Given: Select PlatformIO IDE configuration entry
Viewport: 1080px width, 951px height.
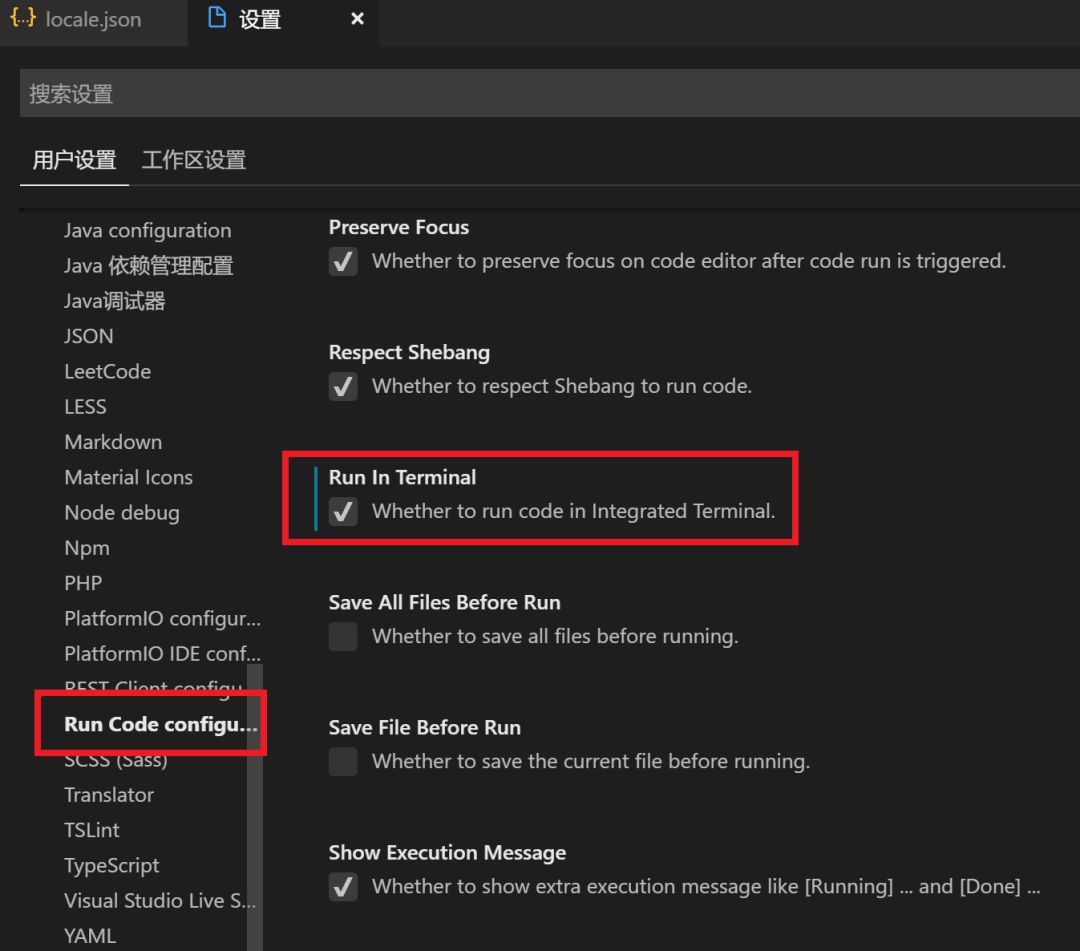Looking at the screenshot, I should pyautogui.click(x=162, y=654).
